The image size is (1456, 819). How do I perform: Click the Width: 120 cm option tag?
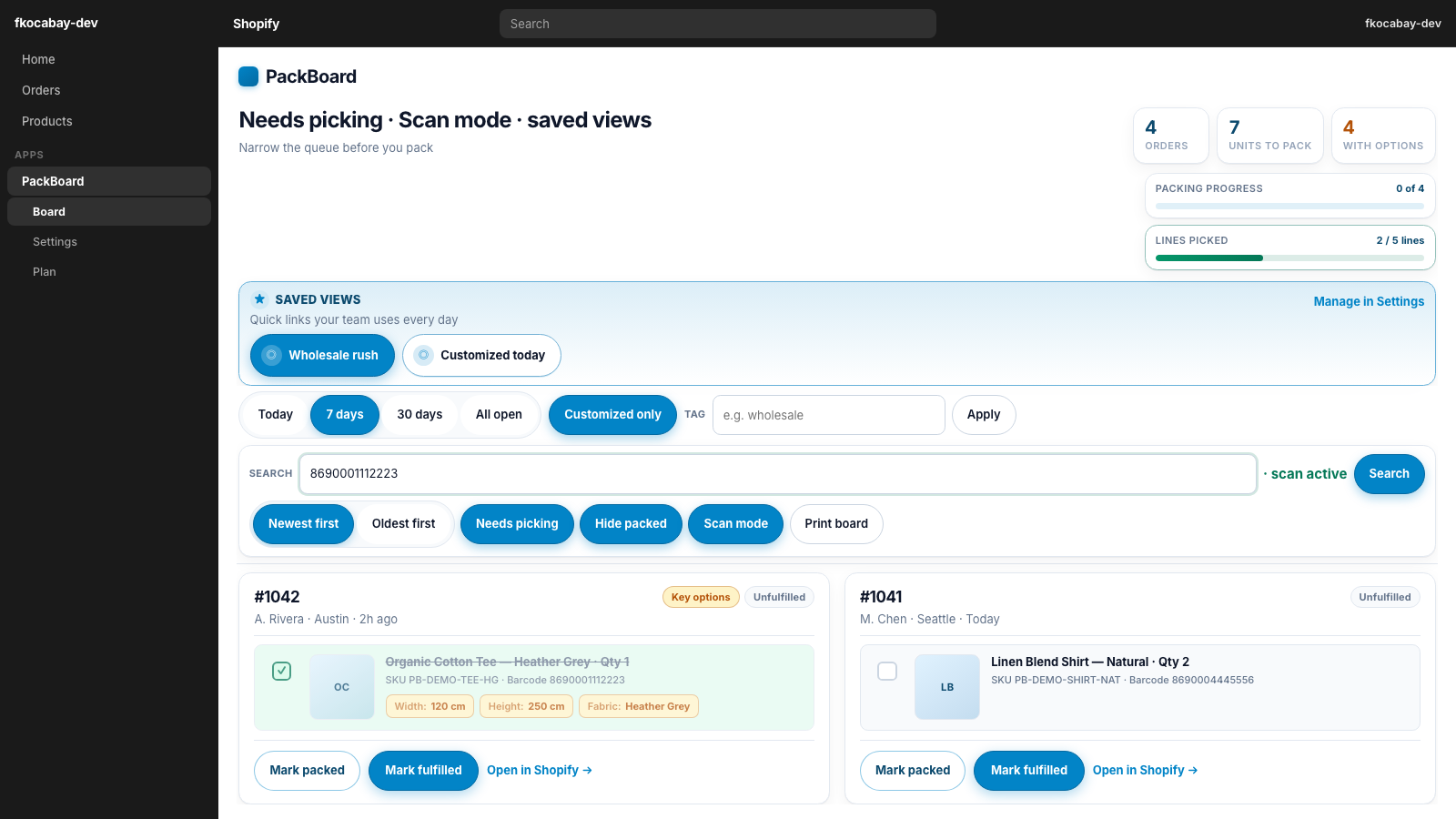430,706
